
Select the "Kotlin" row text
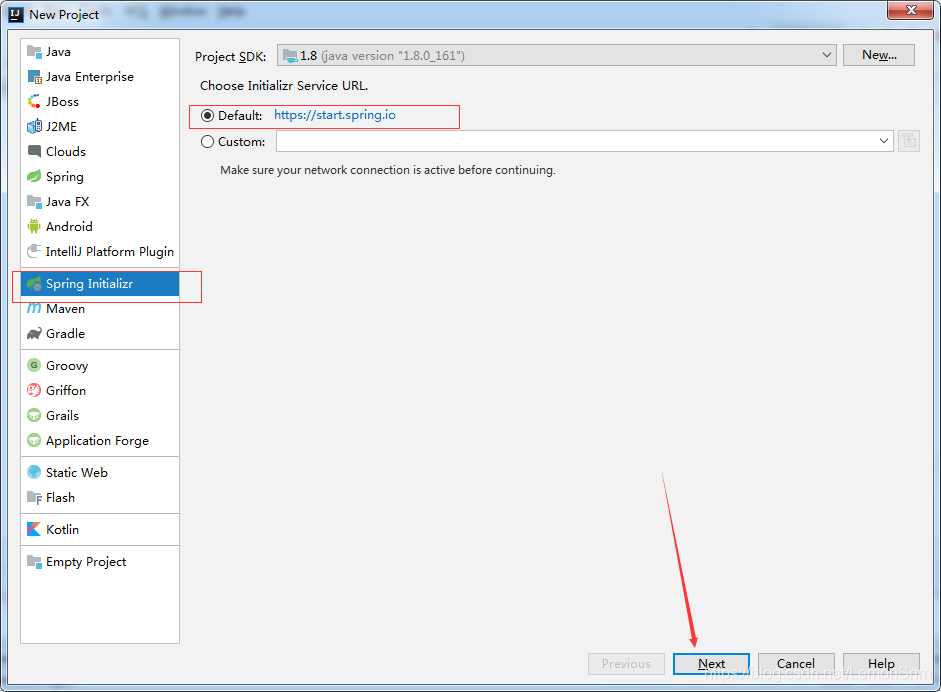tap(62, 529)
